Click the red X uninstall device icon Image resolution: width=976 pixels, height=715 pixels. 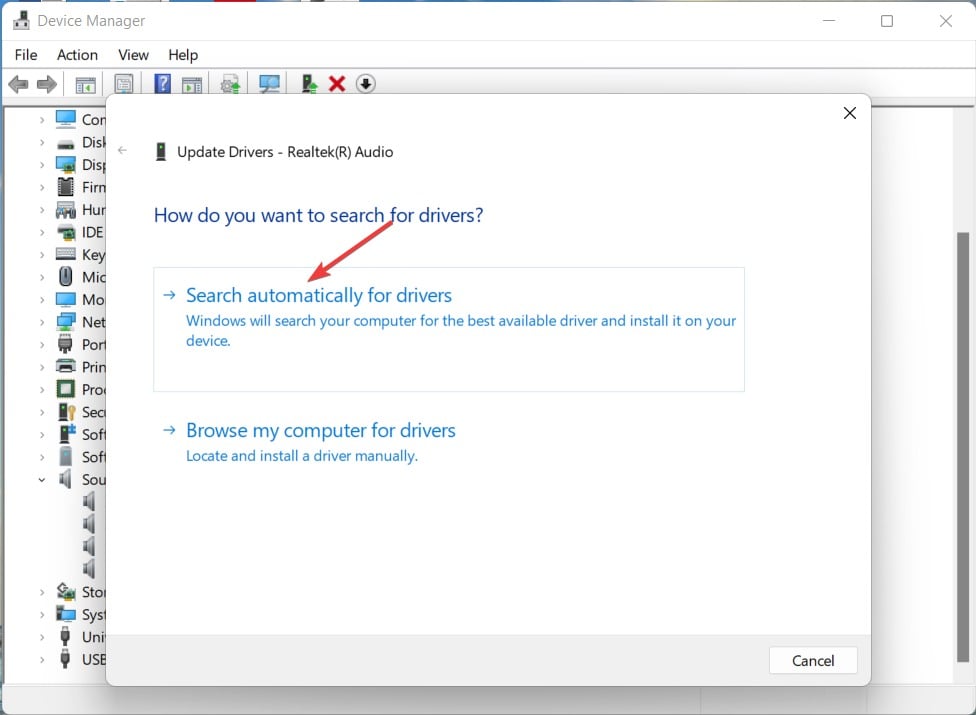pos(337,83)
